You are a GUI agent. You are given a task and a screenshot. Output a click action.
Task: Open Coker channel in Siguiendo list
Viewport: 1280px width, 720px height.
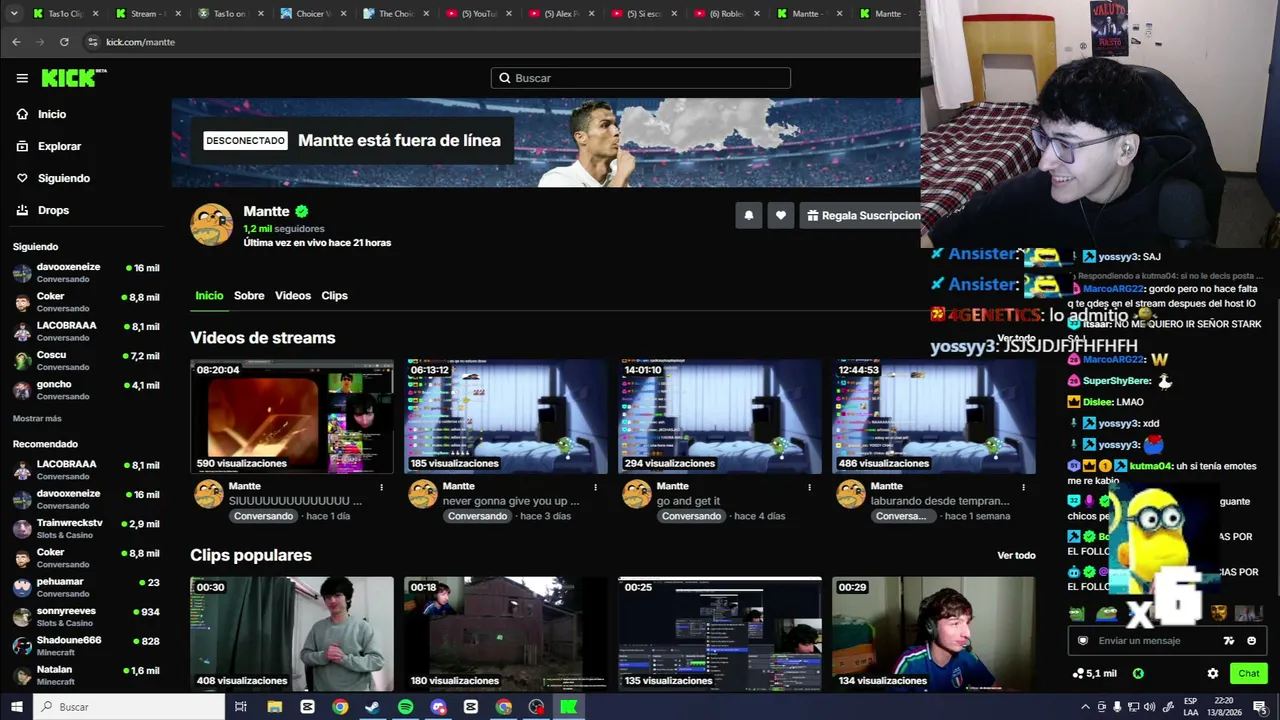click(86, 301)
